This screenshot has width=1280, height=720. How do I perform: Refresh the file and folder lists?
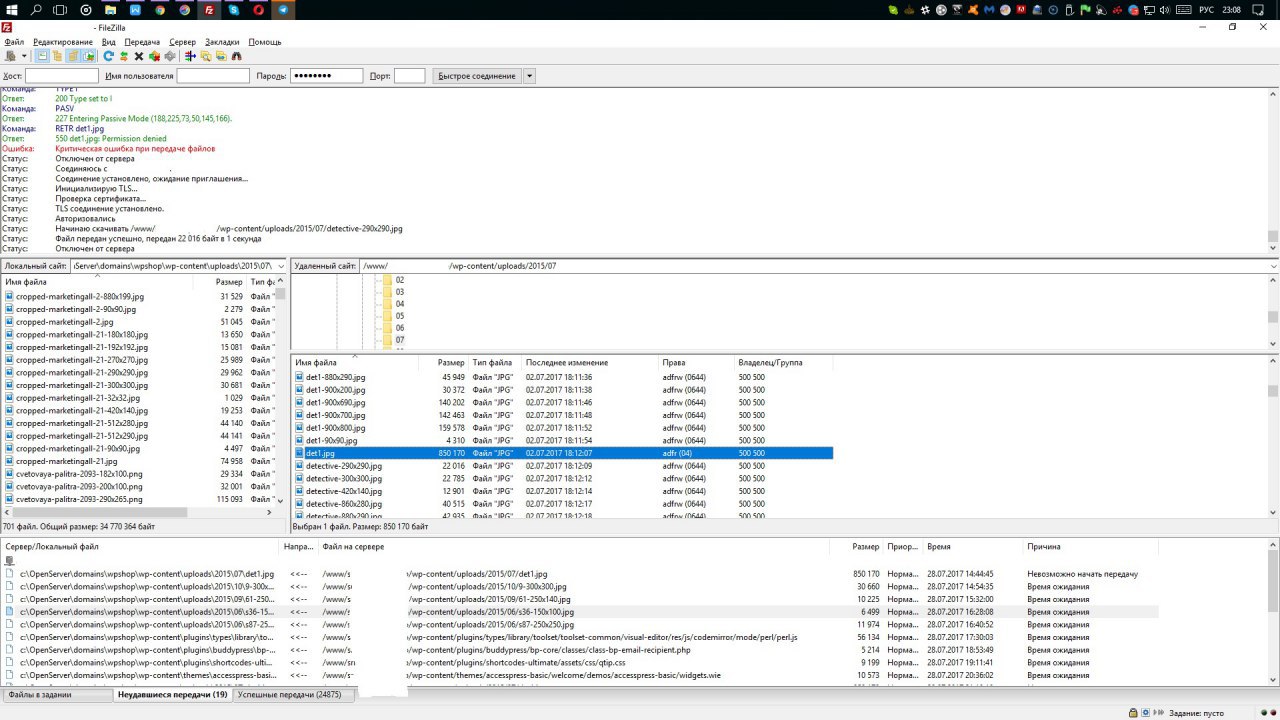click(x=108, y=56)
